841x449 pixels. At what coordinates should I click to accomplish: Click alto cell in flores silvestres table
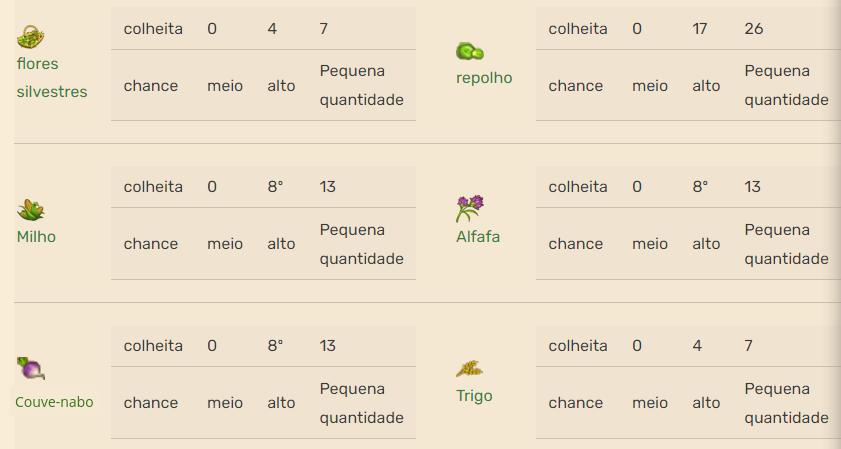pos(281,86)
